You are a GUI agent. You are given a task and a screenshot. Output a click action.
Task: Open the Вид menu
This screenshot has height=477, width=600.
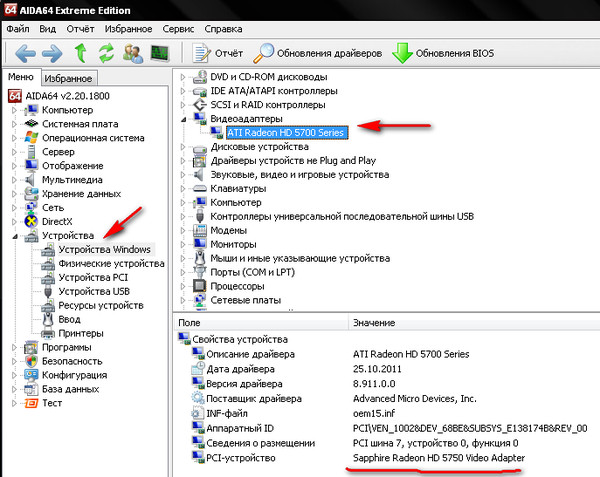click(47, 29)
